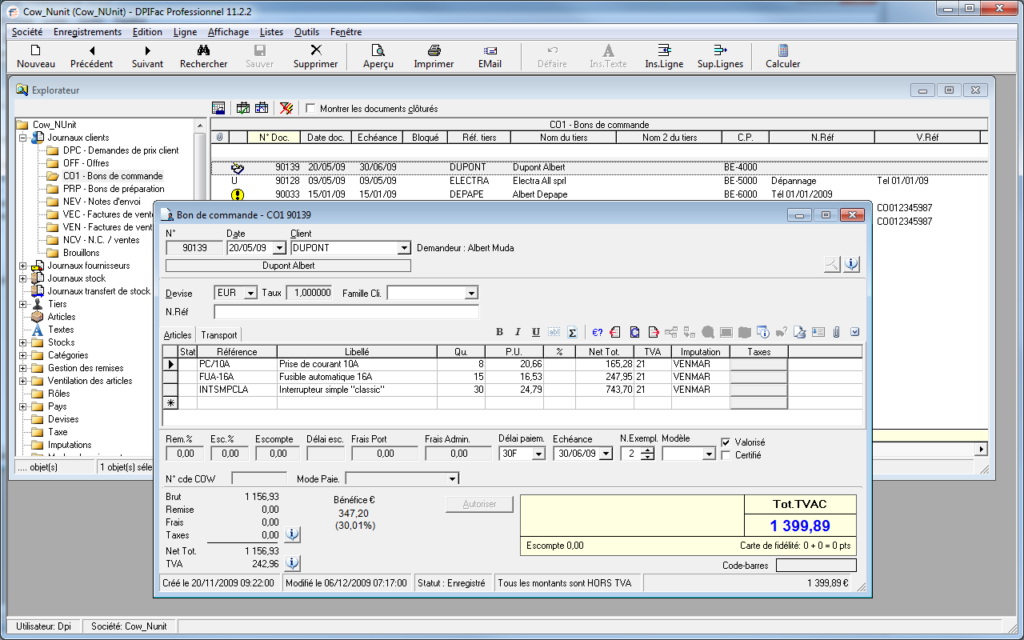The width and height of the screenshot is (1024, 640).
Task: Click the paperclip attachment icon
Action: click(x=836, y=332)
